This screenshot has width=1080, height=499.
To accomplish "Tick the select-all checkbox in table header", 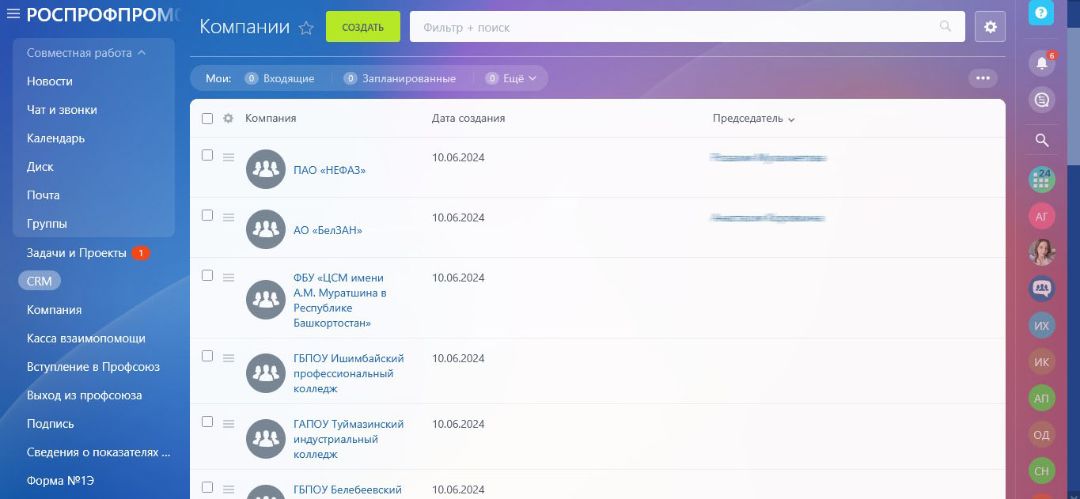I will tap(207, 118).
